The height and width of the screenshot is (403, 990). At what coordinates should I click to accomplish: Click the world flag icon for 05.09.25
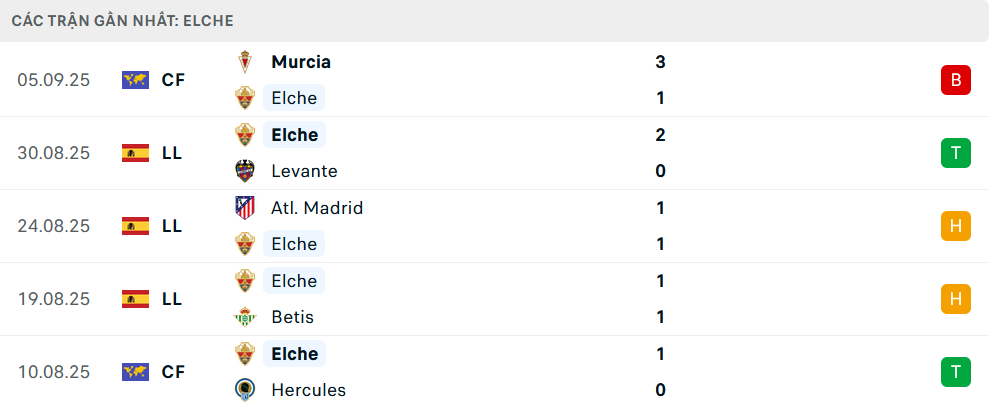[135, 80]
